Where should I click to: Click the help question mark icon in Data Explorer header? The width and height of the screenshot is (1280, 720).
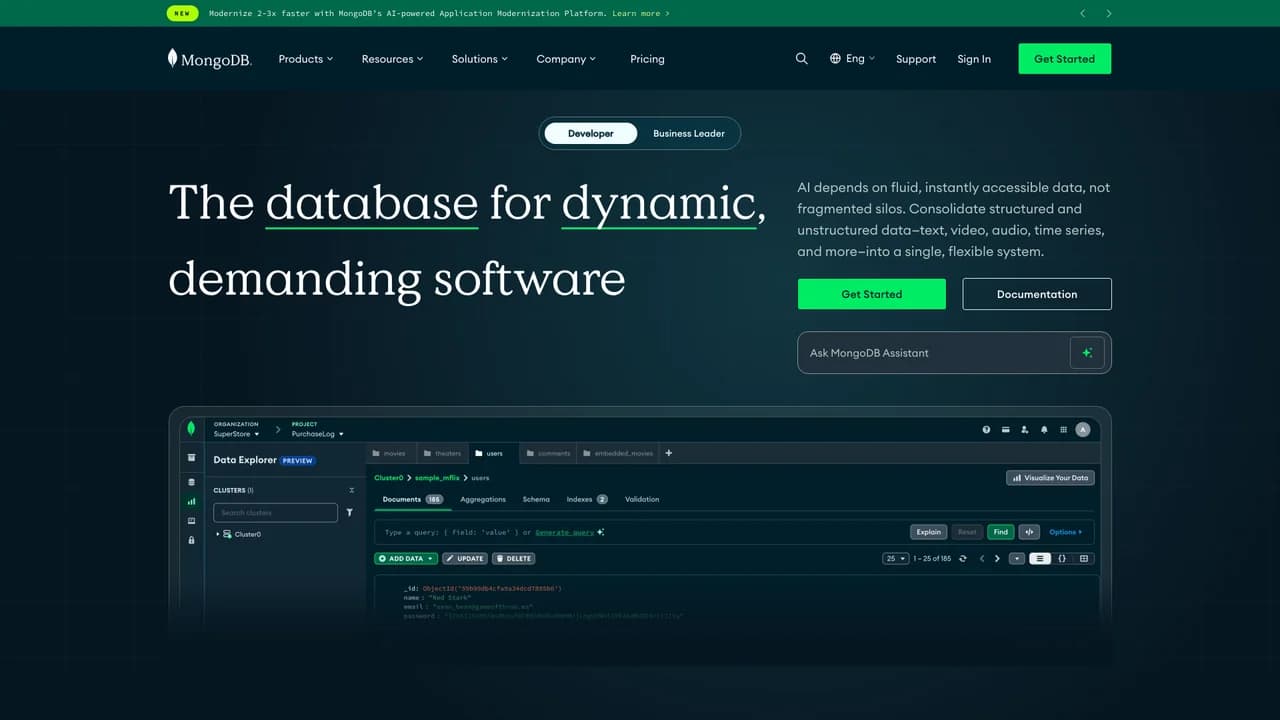pyautogui.click(x=986, y=429)
